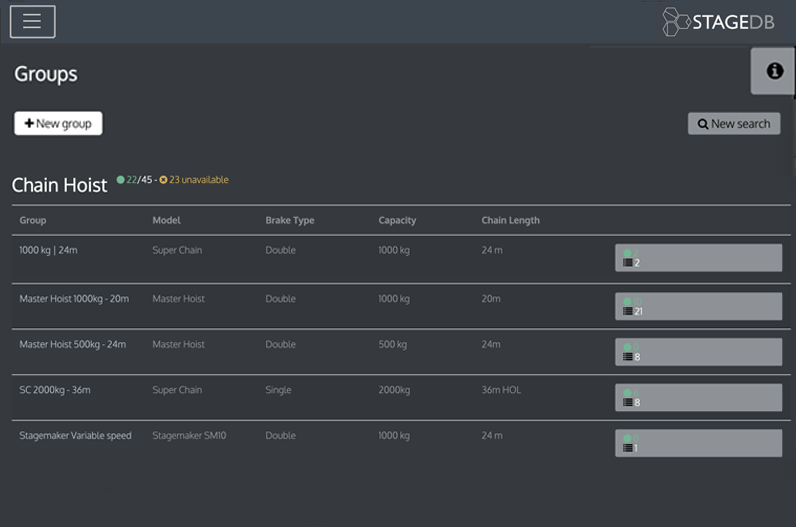Screen dimensions: 796x527
Task: Click the orange unavailable icon beside 23 unavailable
Action: (x=164, y=180)
